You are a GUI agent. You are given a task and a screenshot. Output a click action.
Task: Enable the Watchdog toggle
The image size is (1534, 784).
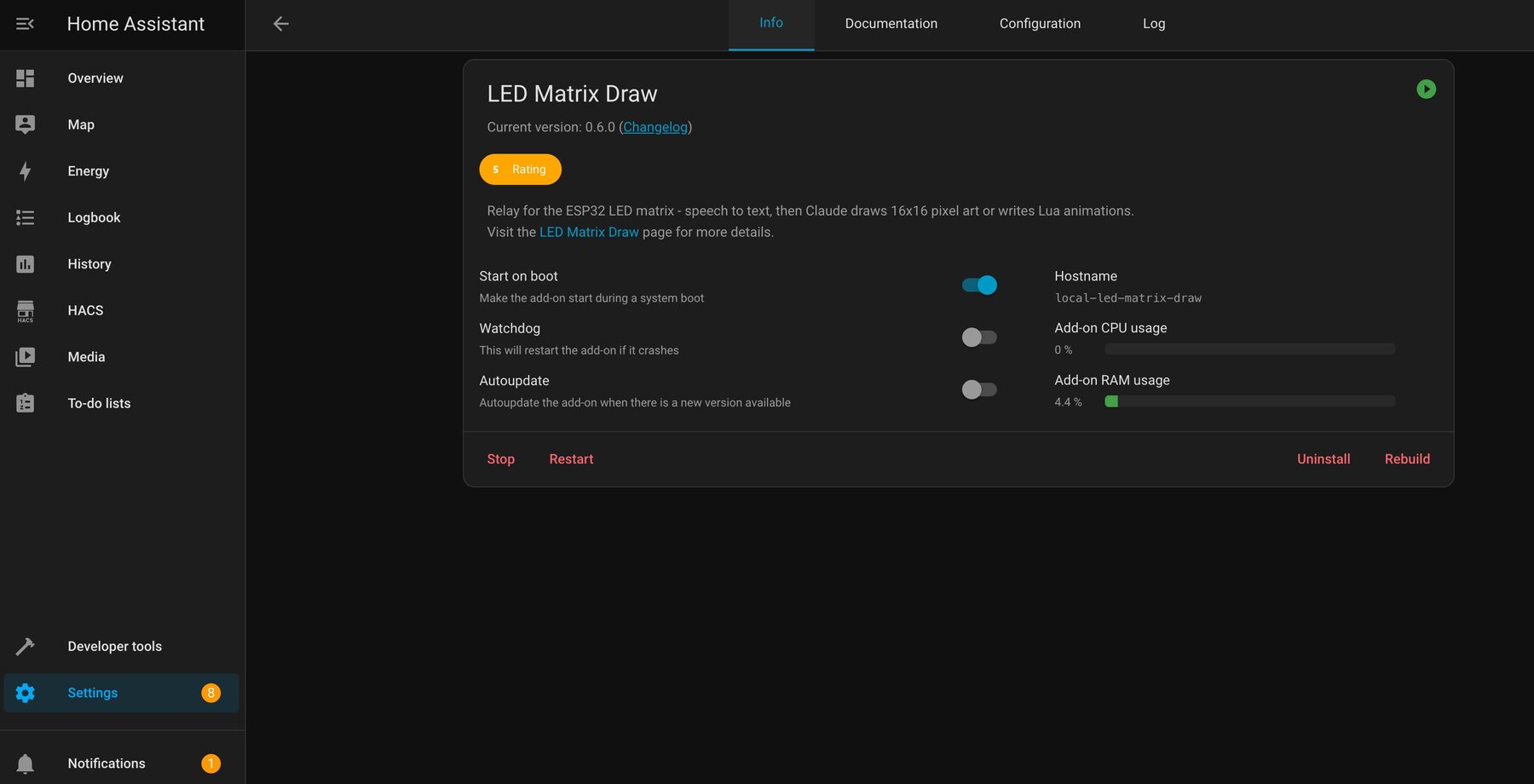point(979,337)
